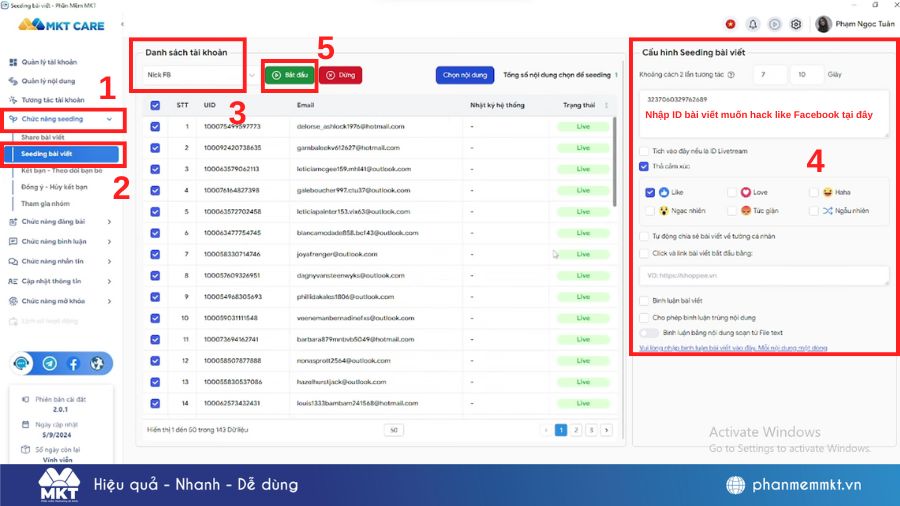The width and height of the screenshot is (900, 506).
Task: Open Quản lý nội dung in sidebar
Action: tap(48, 81)
